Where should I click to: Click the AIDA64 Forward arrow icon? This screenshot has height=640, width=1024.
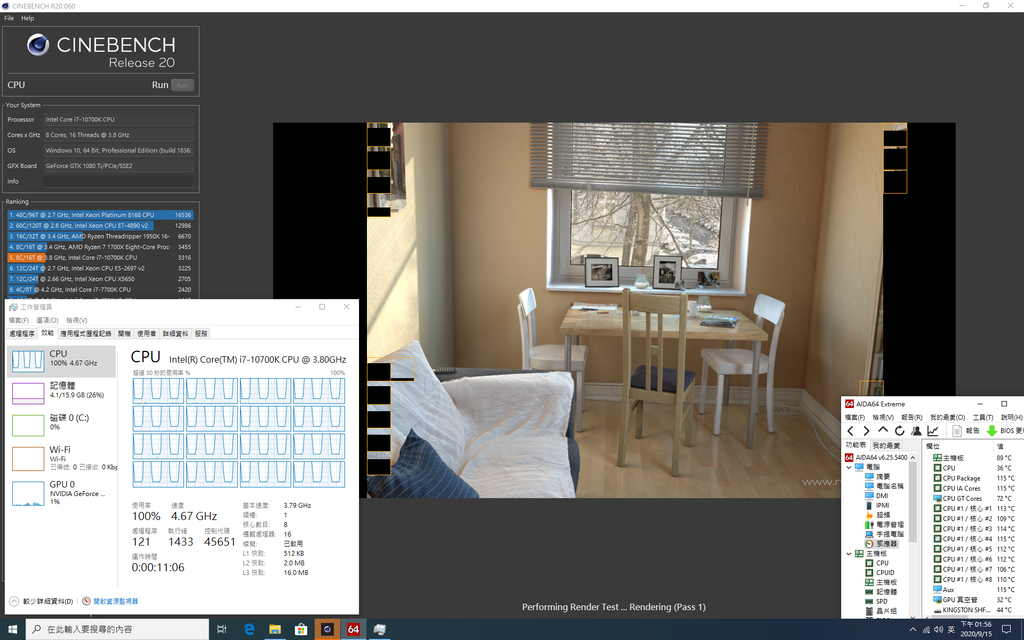point(866,430)
